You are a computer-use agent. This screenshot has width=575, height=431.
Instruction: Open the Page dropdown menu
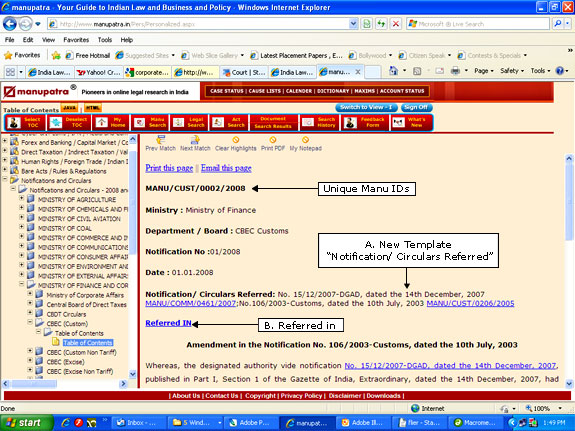484,71
